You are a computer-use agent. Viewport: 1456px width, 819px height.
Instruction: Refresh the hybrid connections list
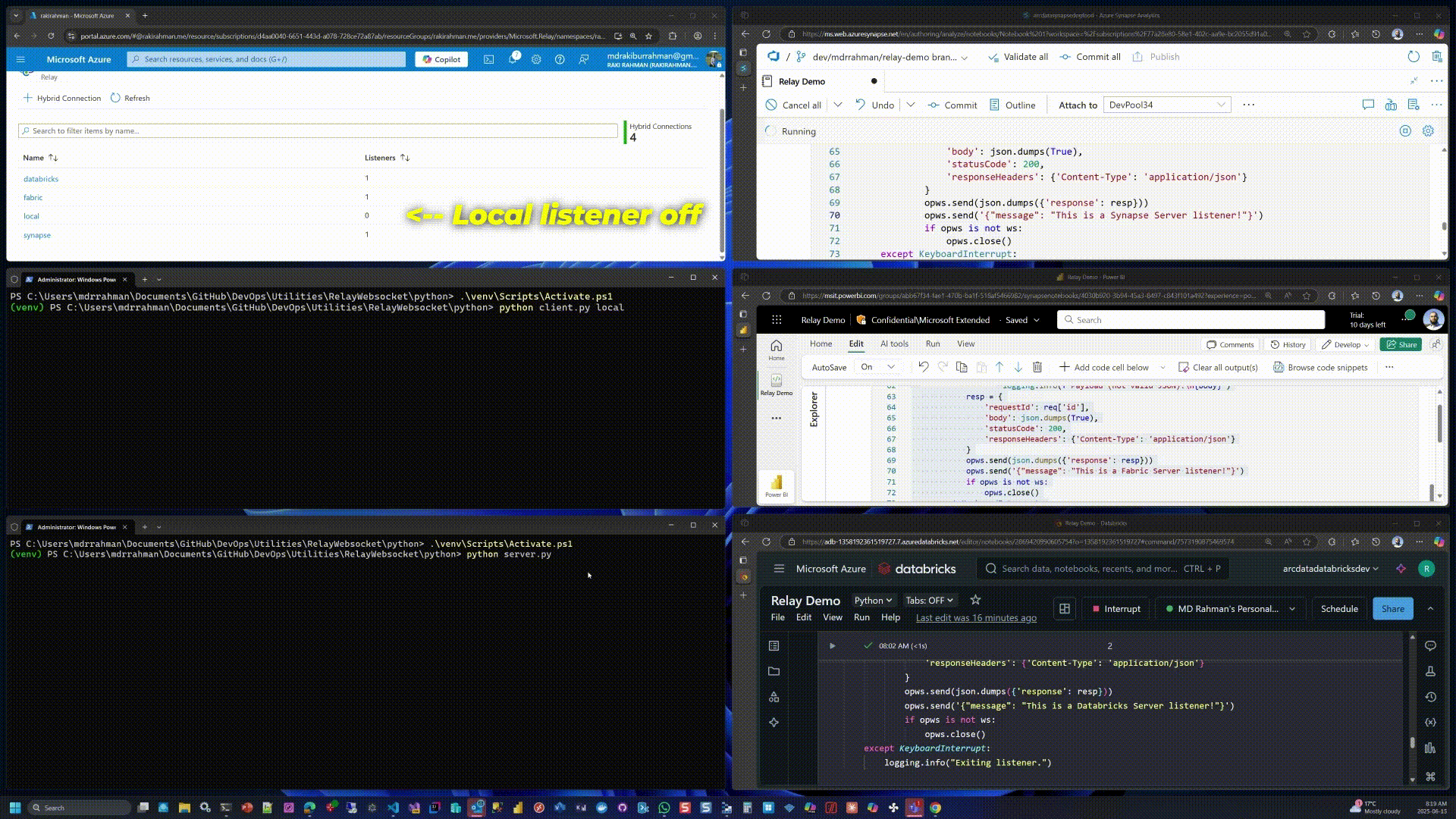[x=130, y=98]
